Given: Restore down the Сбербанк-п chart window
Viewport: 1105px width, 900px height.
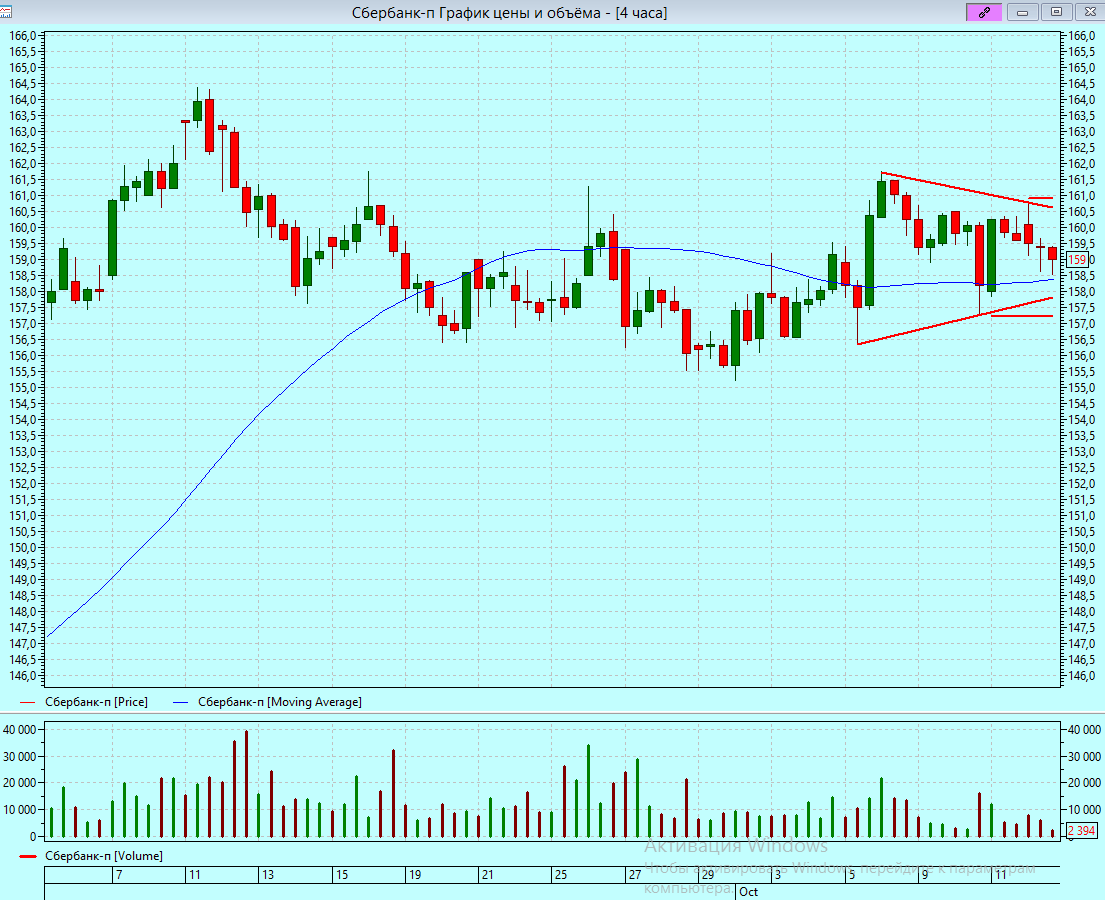Looking at the screenshot, I should (x=1056, y=12).
